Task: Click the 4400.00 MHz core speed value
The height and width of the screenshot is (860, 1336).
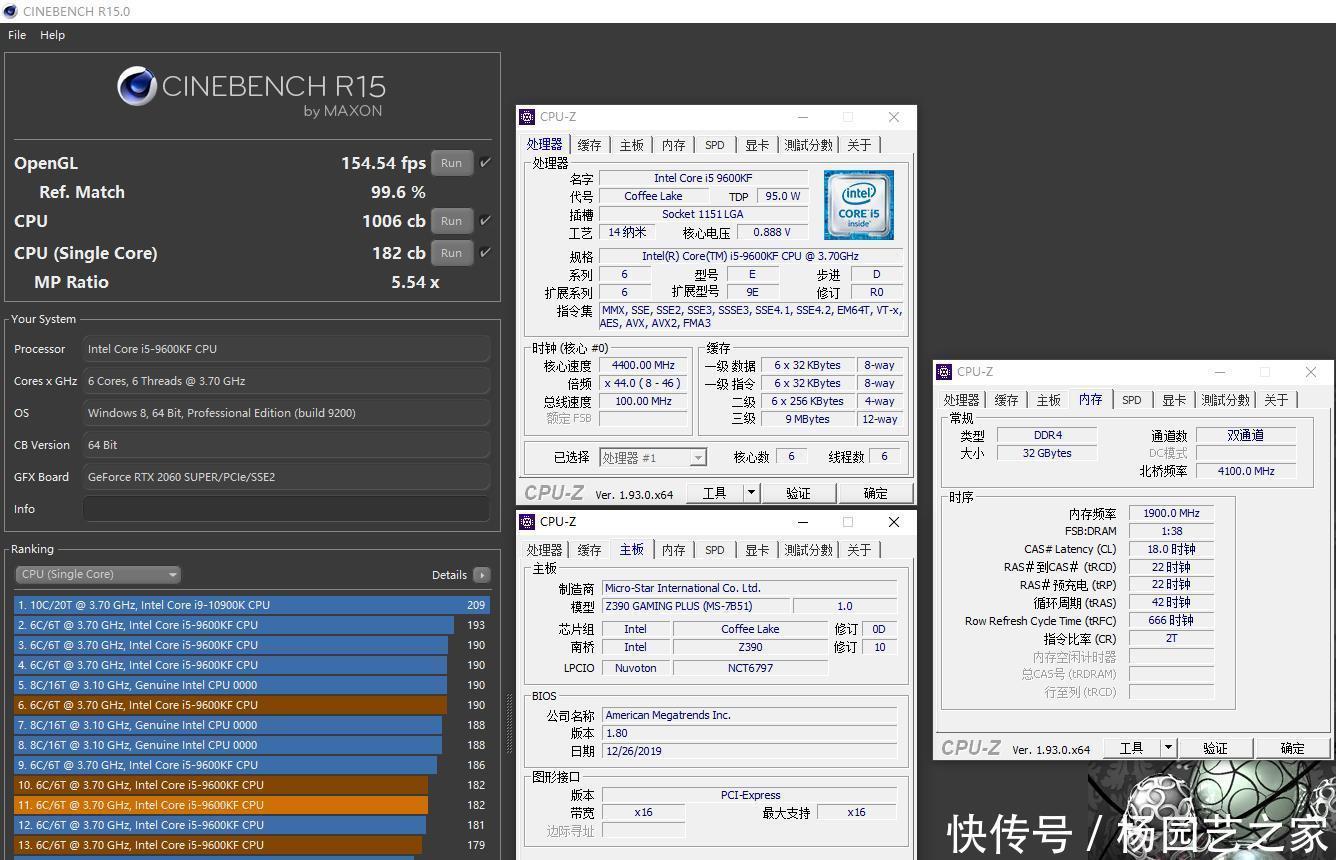Action: point(642,366)
